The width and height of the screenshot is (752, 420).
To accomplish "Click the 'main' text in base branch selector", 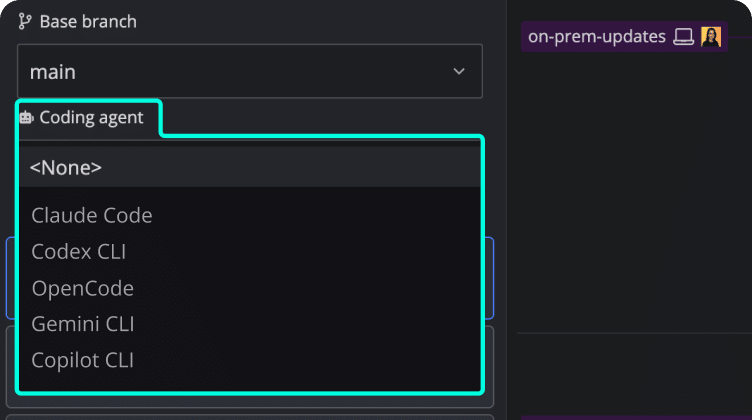I will (53, 71).
